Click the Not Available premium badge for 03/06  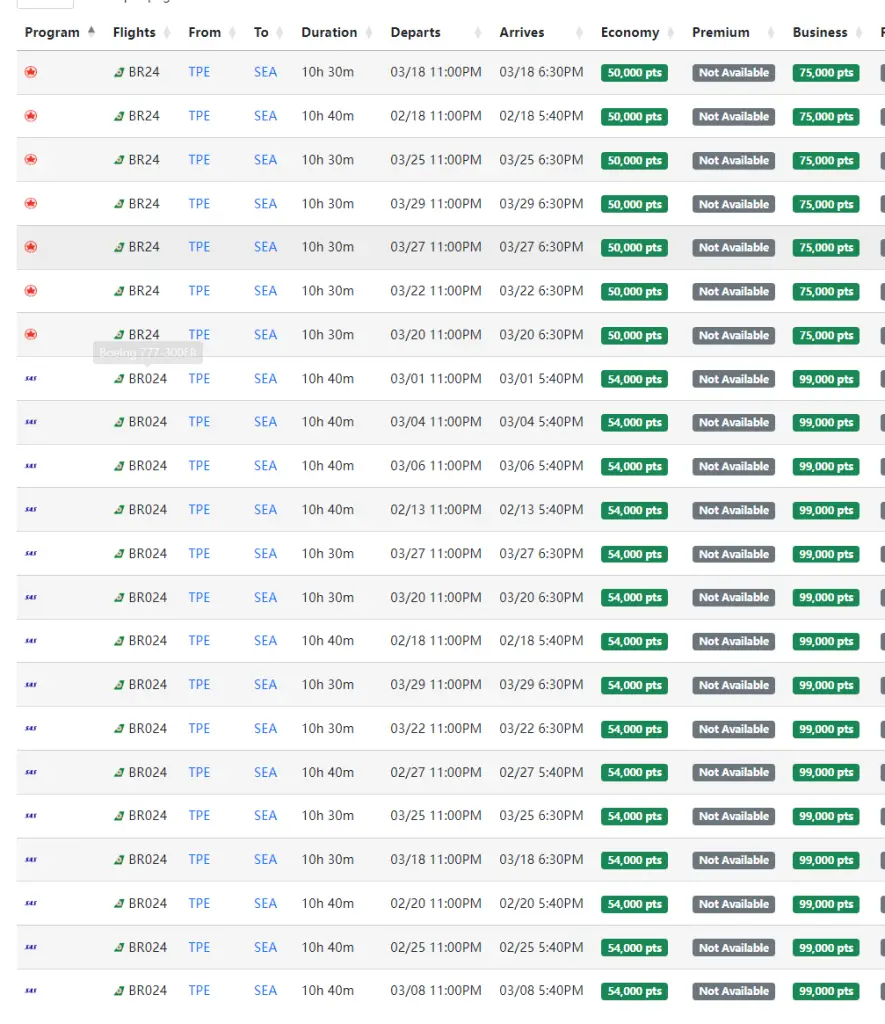(x=733, y=467)
